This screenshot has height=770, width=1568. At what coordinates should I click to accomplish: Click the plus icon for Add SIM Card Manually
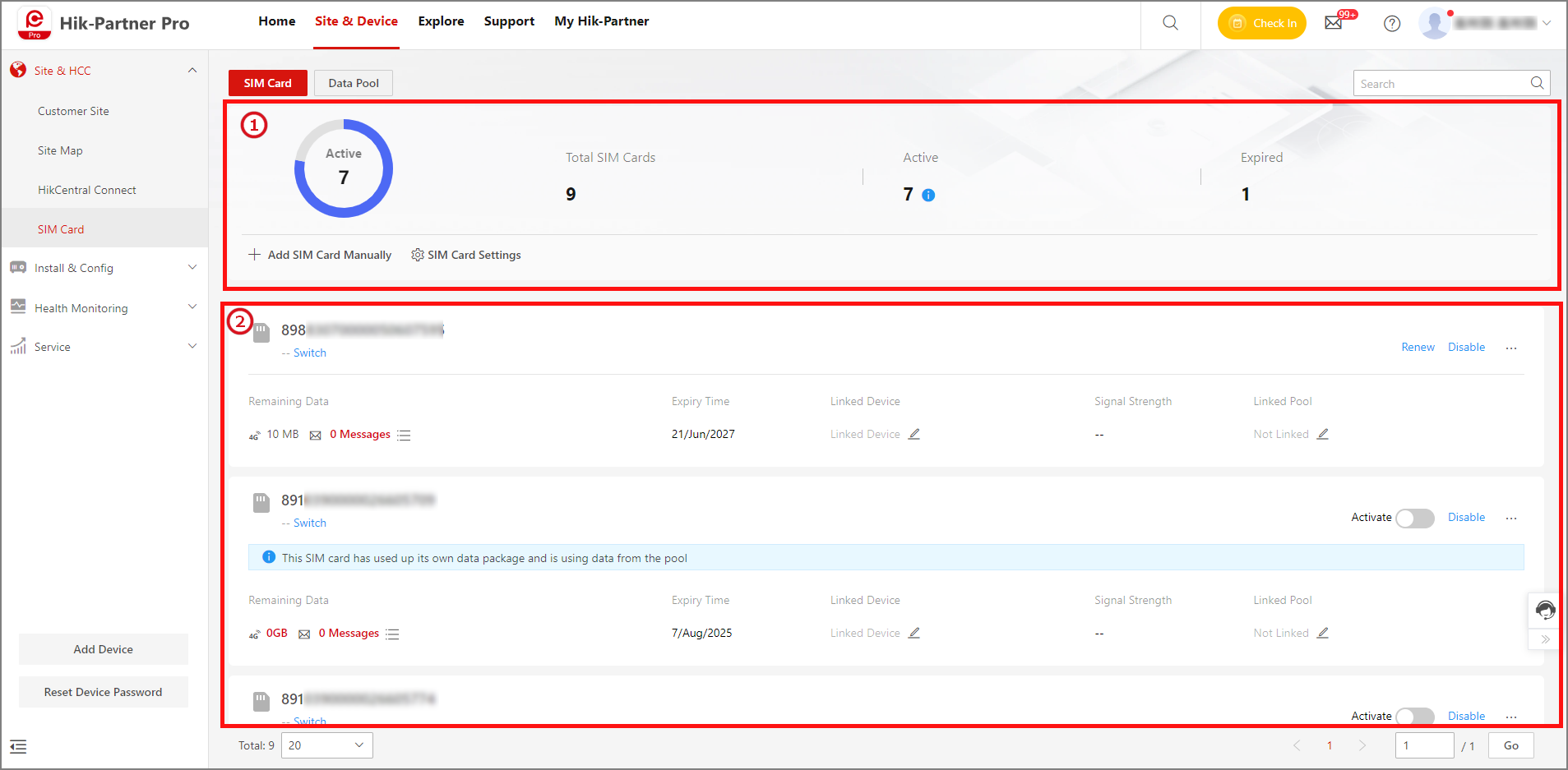coord(255,255)
